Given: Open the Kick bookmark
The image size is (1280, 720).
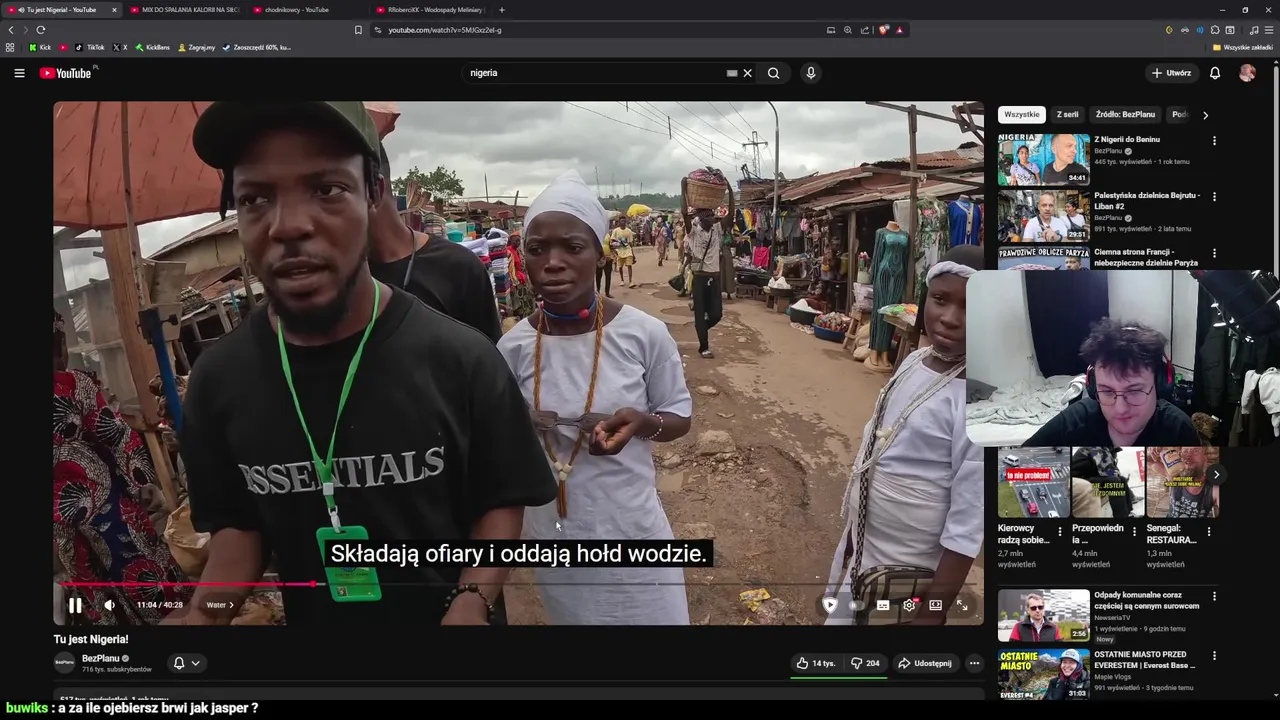Looking at the screenshot, I should click(40, 47).
